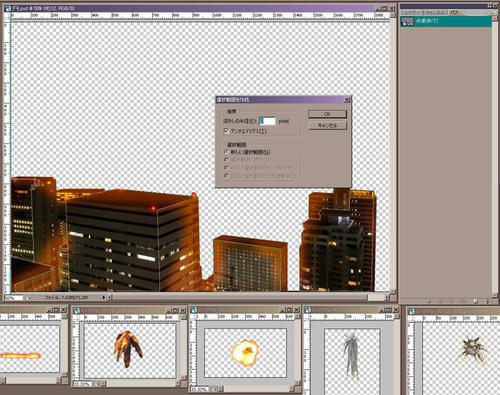Toggle the anti-alias checkbox in the dialog
The image size is (500, 395).
pyautogui.click(x=226, y=131)
